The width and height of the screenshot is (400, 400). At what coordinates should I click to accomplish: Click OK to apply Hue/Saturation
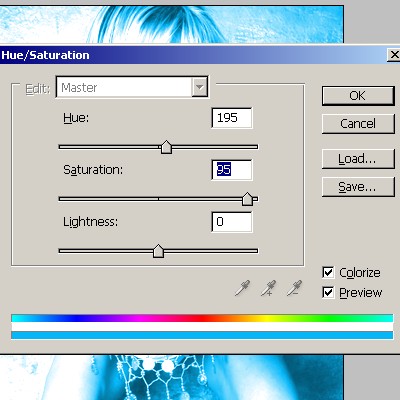358,96
